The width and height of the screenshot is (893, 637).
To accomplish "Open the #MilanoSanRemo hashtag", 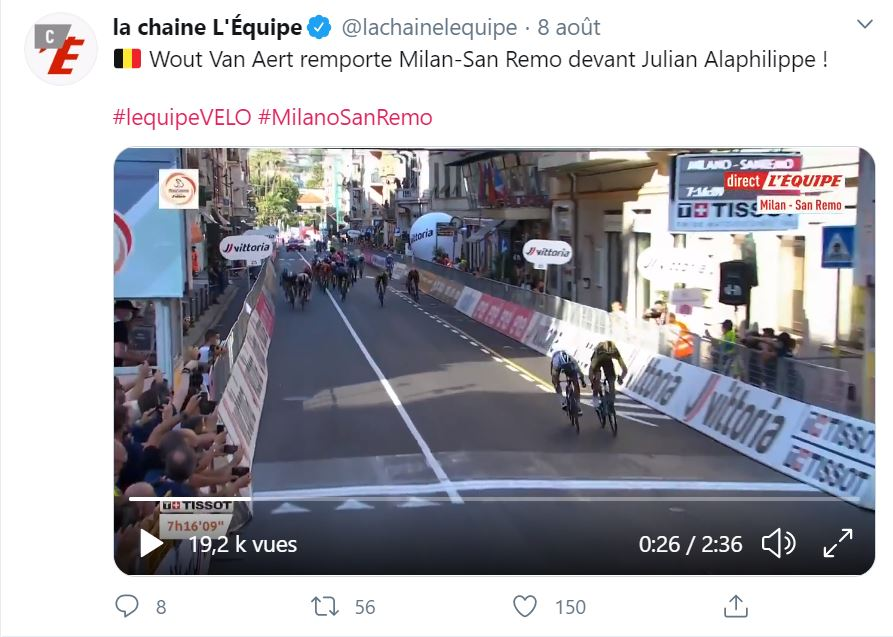I will tap(345, 117).
